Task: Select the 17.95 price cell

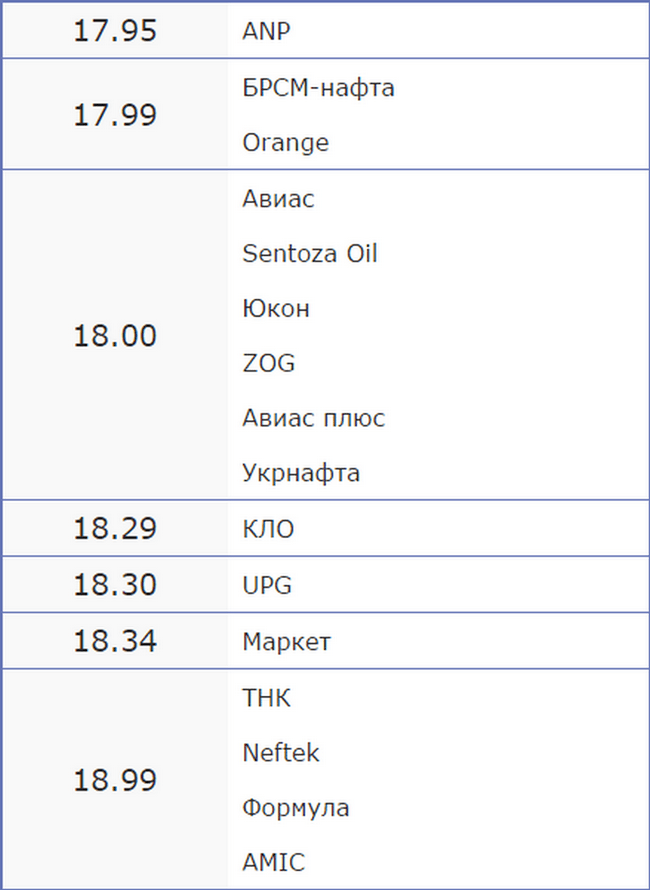Action: click(x=115, y=31)
